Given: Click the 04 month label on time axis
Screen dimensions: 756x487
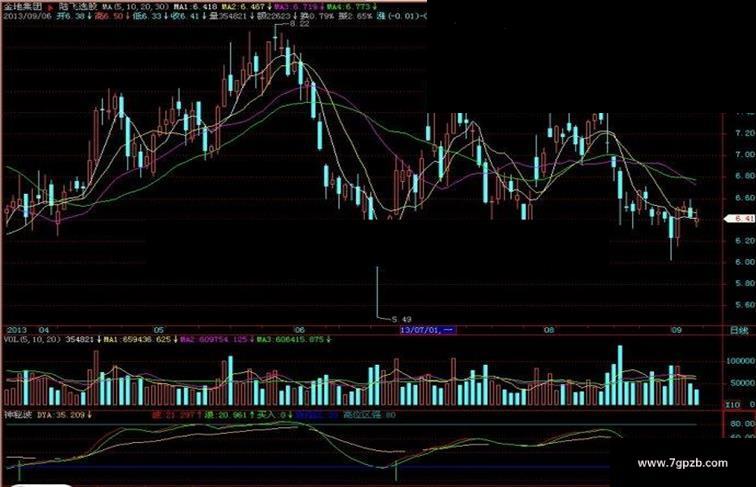Looking at the screenshot, I should tap(44, 330).
